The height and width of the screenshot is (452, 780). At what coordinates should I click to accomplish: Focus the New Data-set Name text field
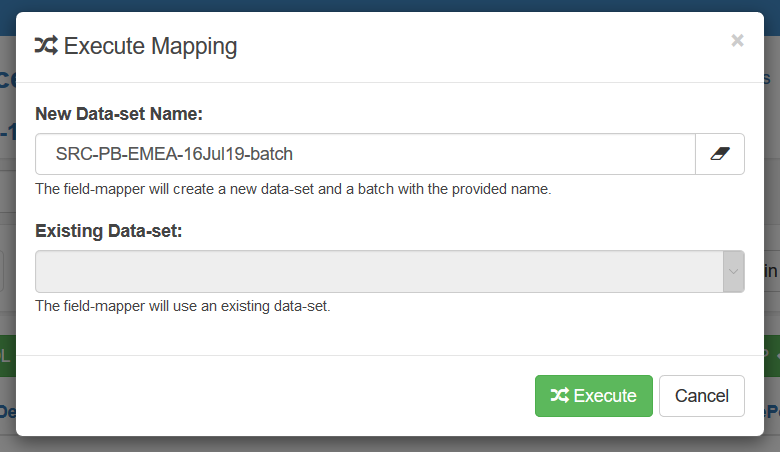500,154
